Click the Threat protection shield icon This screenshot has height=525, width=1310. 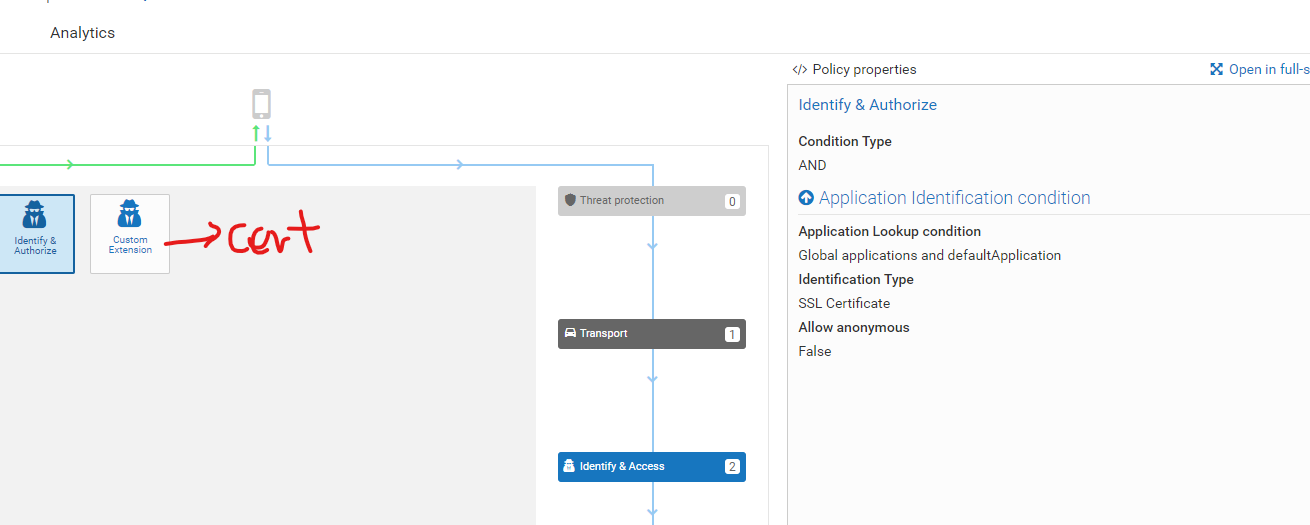pos(571,200)
